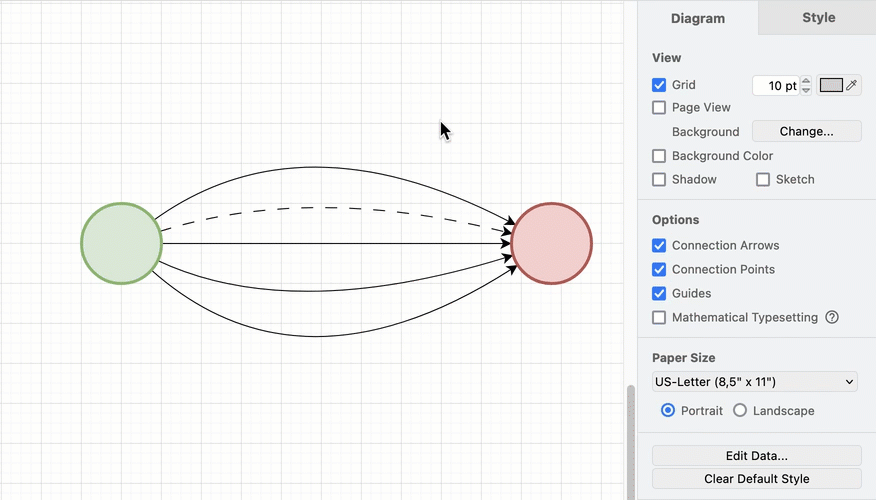Switch to the Diagram tab
Image resolution: width=876 pixels, height=500 pixels.
[x=698, y=18]
